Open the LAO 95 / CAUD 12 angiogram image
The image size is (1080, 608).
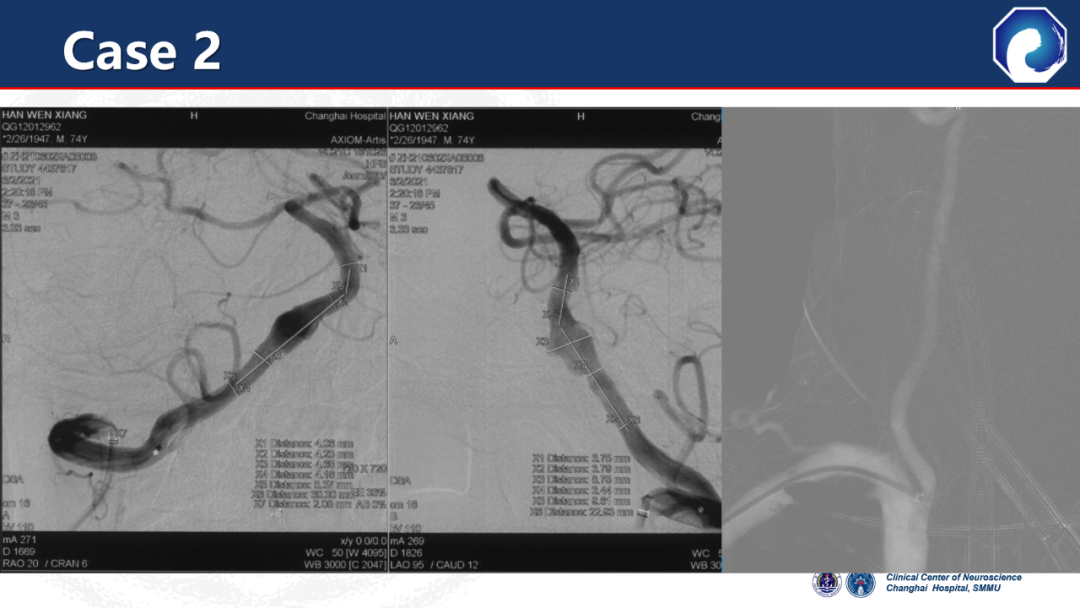coord(554,339)
